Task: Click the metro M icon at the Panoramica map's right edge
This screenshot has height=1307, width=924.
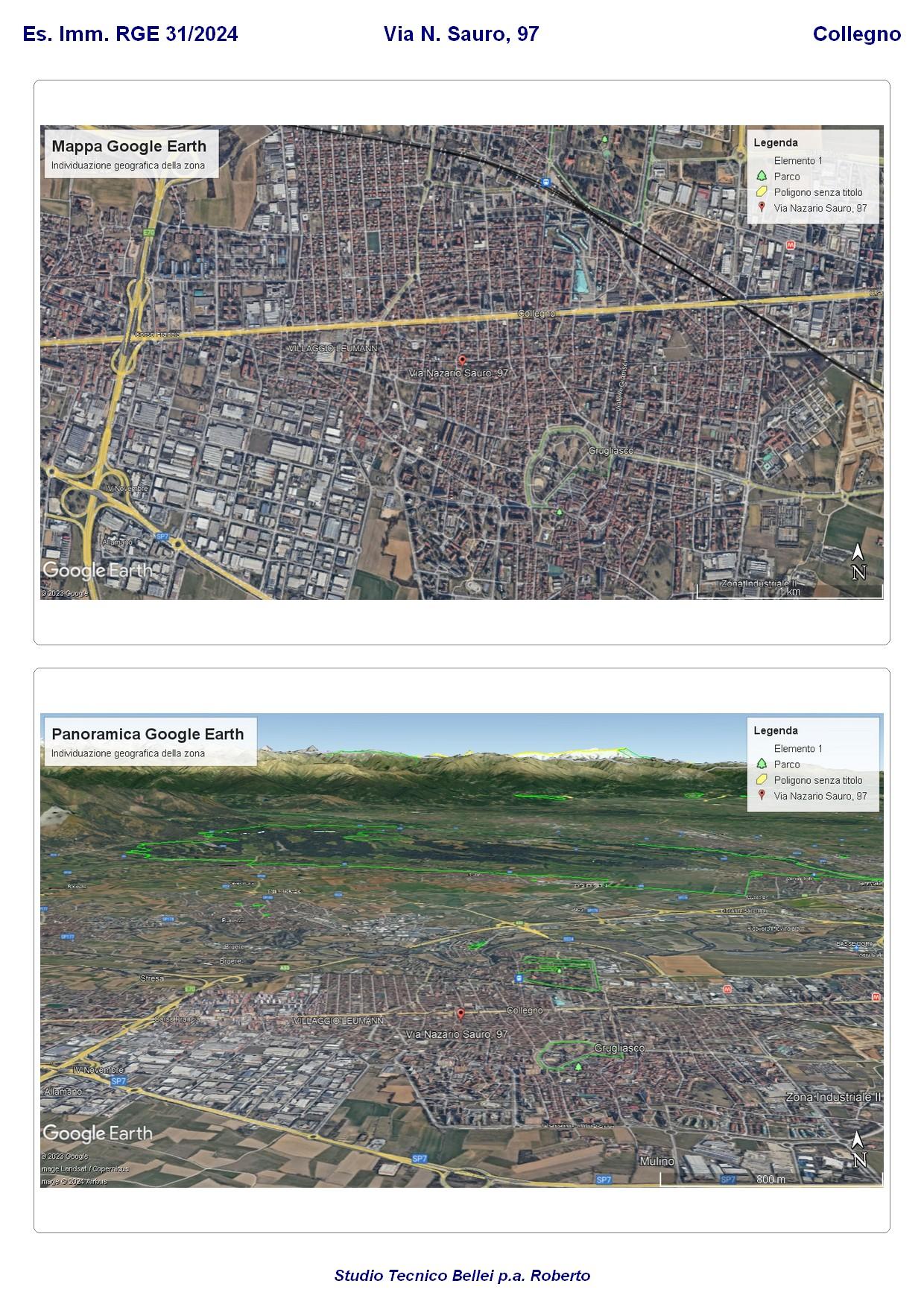Action: point(877,997)
